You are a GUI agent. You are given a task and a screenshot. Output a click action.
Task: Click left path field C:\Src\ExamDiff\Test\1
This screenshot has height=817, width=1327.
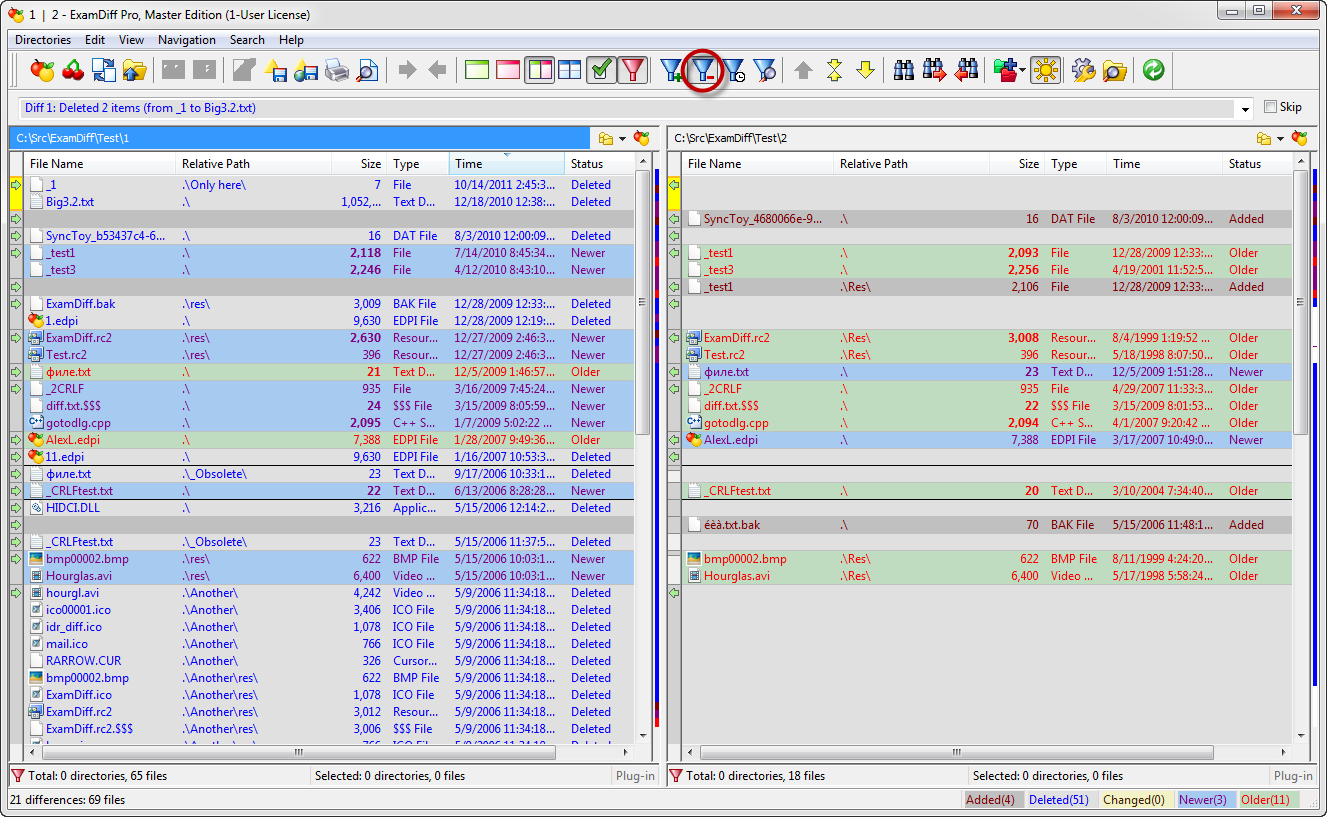click(300, 138)
